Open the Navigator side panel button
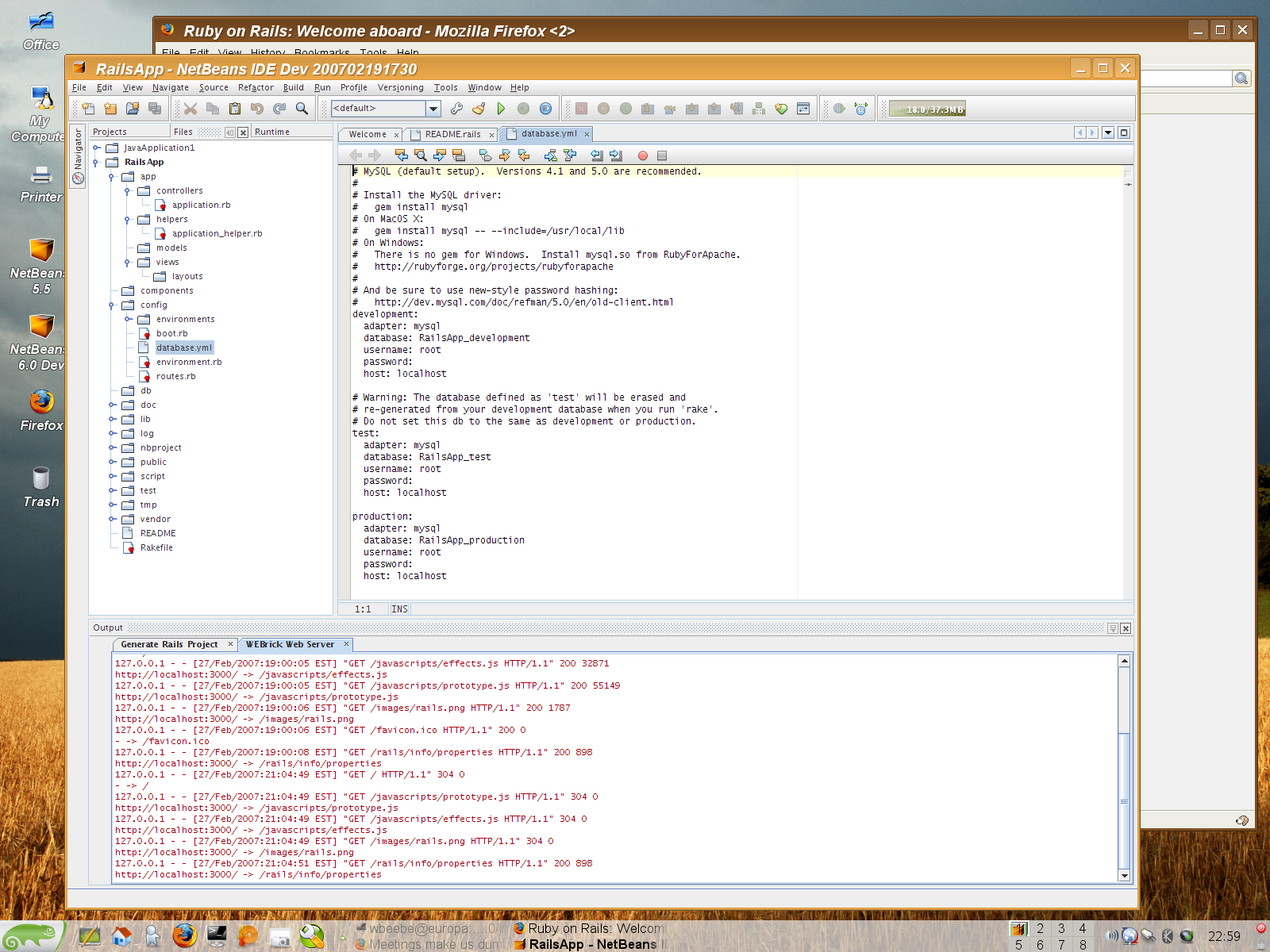This screenshot has width=1270, height=952. 78,156
